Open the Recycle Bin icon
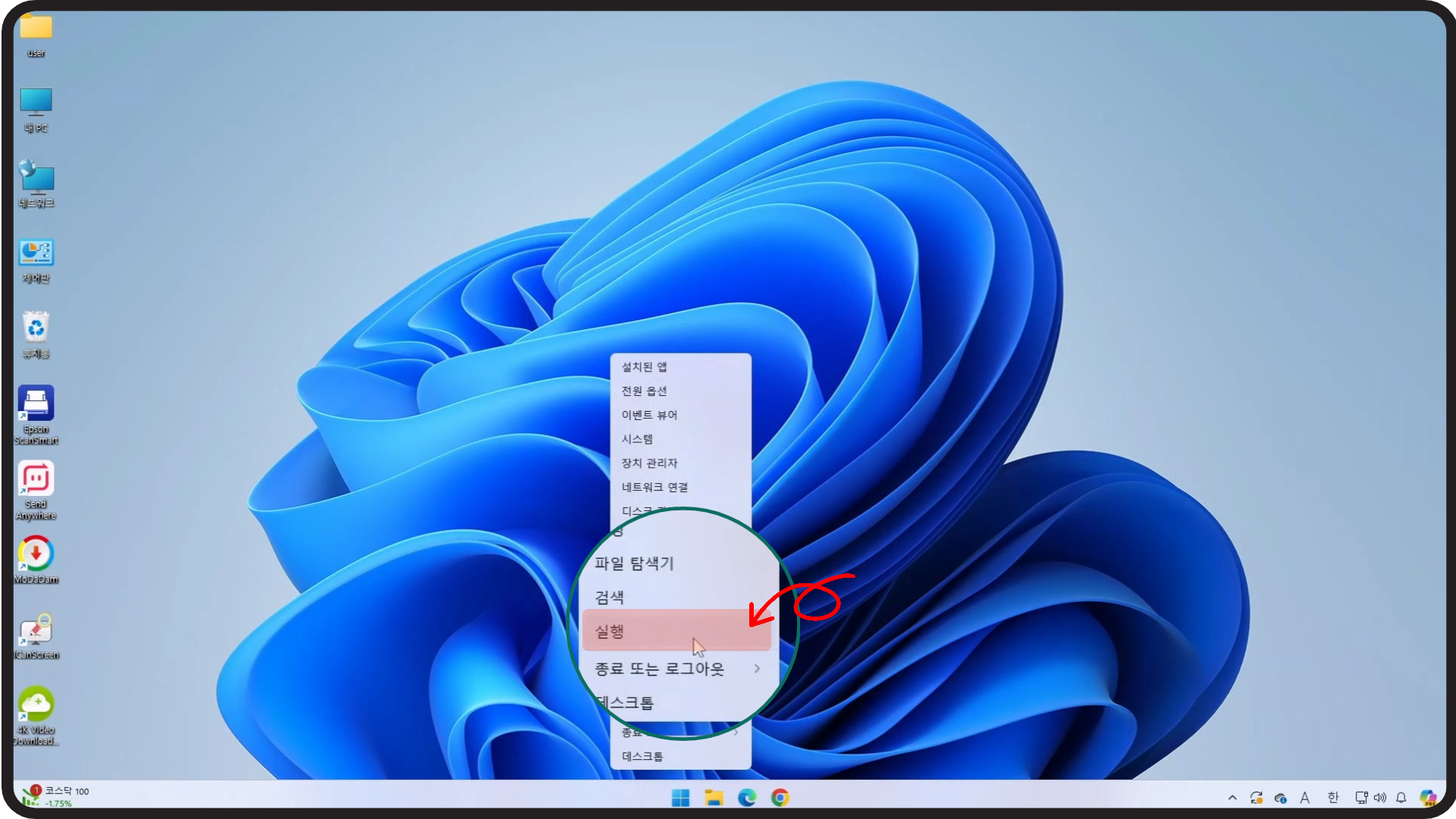Image resolution: width=1456 pixels, height=819 pixels. [x=36, y=329]
